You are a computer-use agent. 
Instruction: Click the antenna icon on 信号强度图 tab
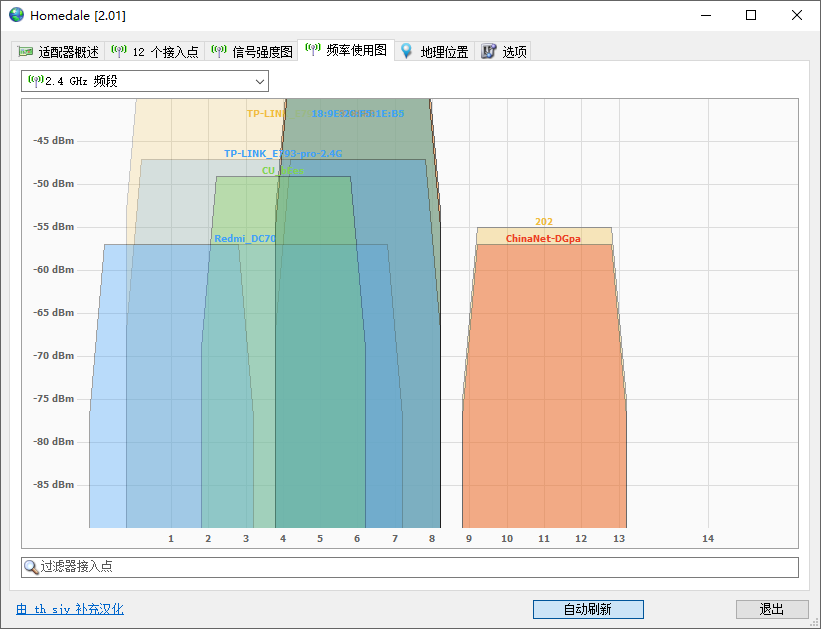pyautogui.click(x=219, y=51)
